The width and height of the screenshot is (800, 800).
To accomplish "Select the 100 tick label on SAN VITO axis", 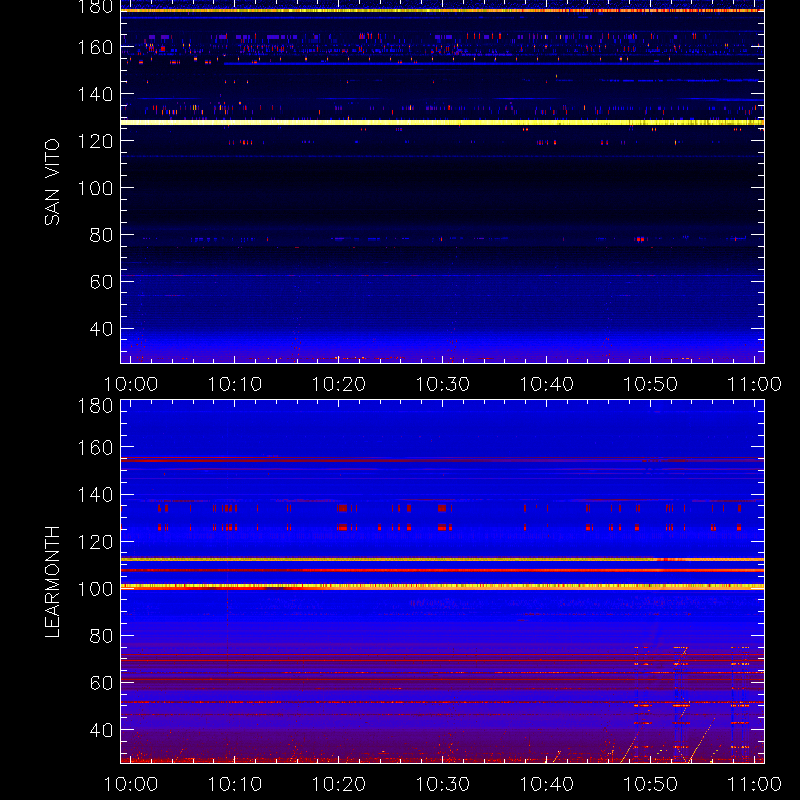I will click(95, 188).
